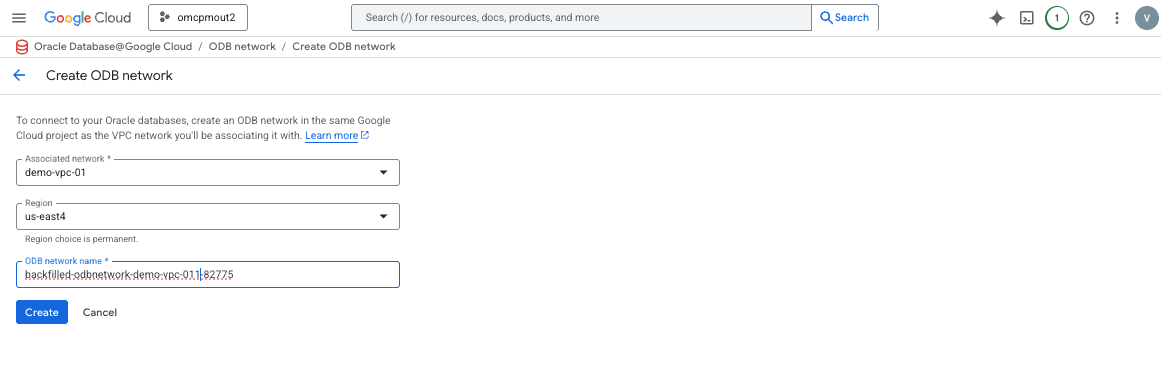The width and height of the screenshot is (1161, 375).
Task: Click the Cancel button
Action: click(x=100, y=312)
